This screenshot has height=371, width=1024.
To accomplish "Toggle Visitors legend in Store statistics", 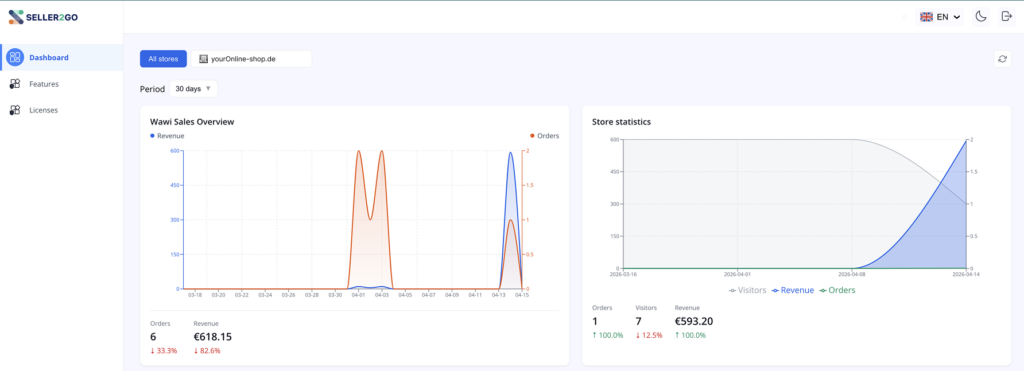I will tap(748, 290).
